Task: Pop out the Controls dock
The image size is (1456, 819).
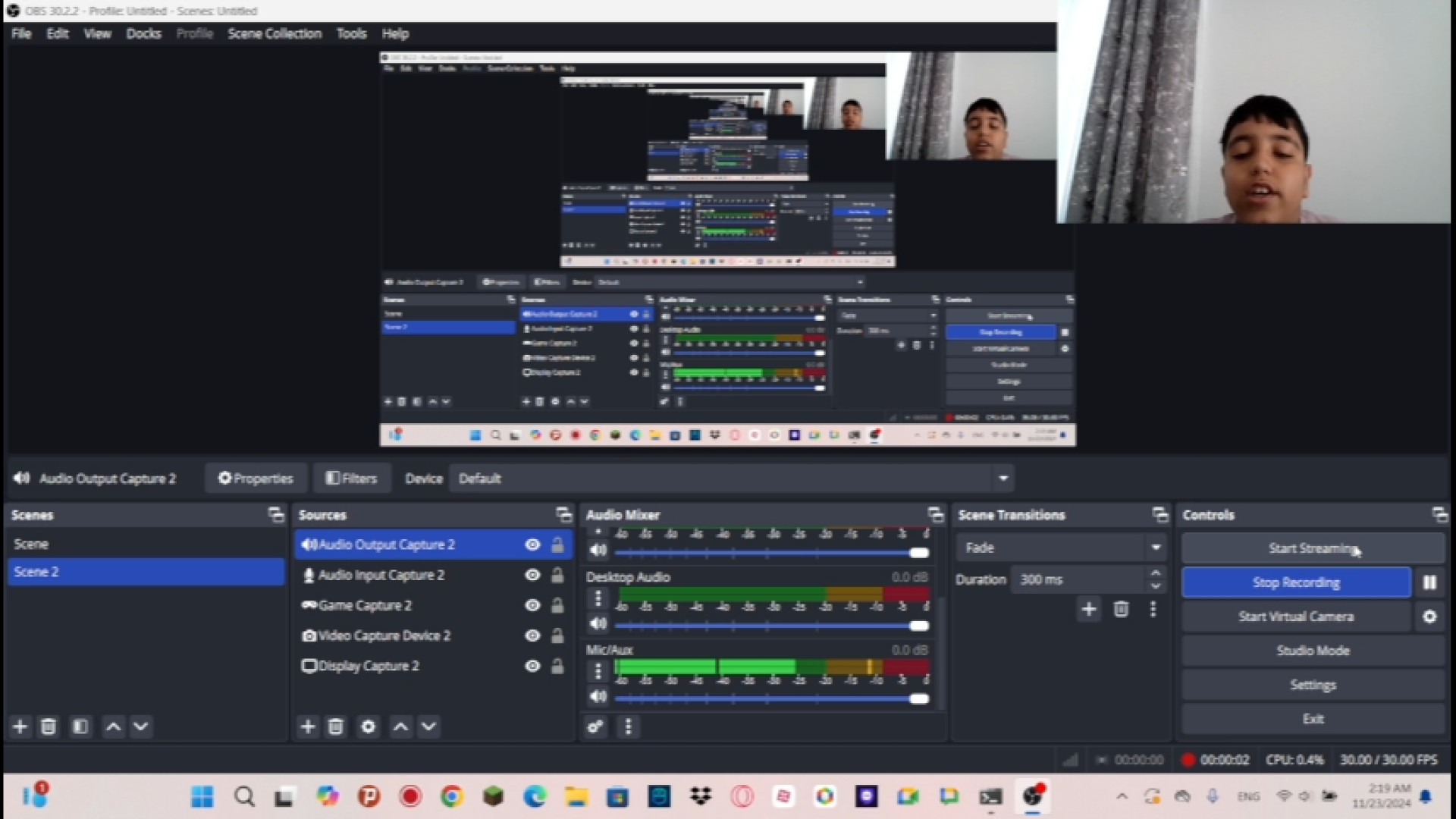Action: (x=1440, y=515)
